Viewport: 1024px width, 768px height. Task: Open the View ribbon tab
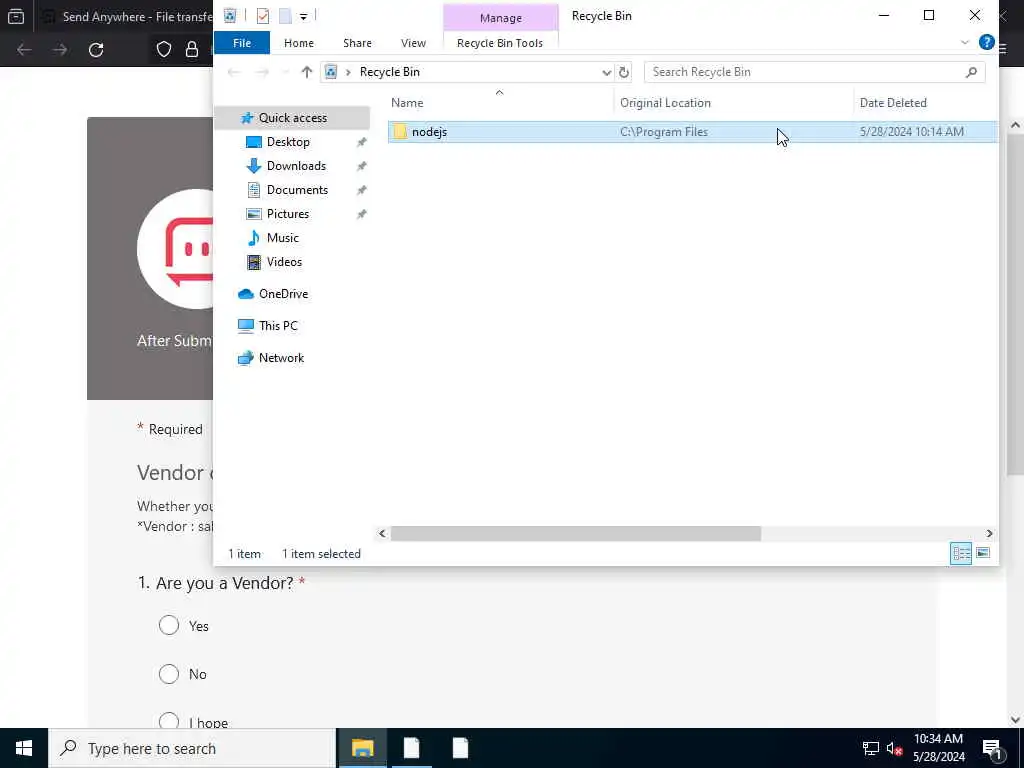(413, 43)
